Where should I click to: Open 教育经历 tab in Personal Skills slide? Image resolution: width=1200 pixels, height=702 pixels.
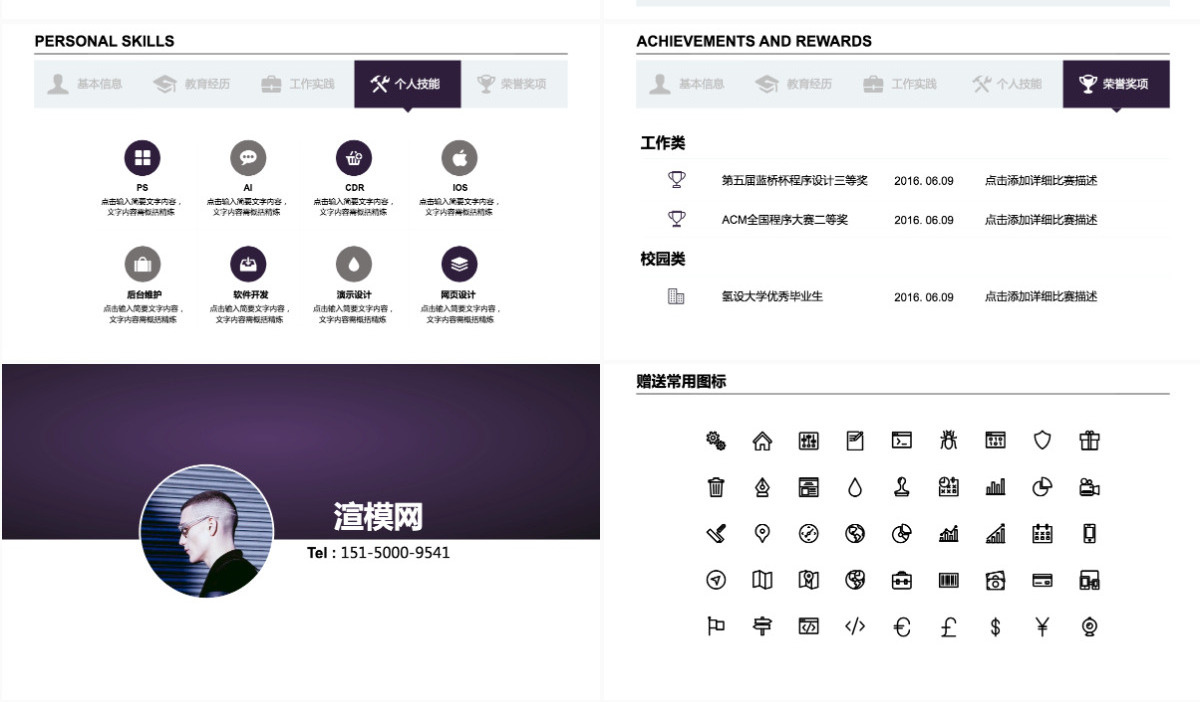click(192, 84)
